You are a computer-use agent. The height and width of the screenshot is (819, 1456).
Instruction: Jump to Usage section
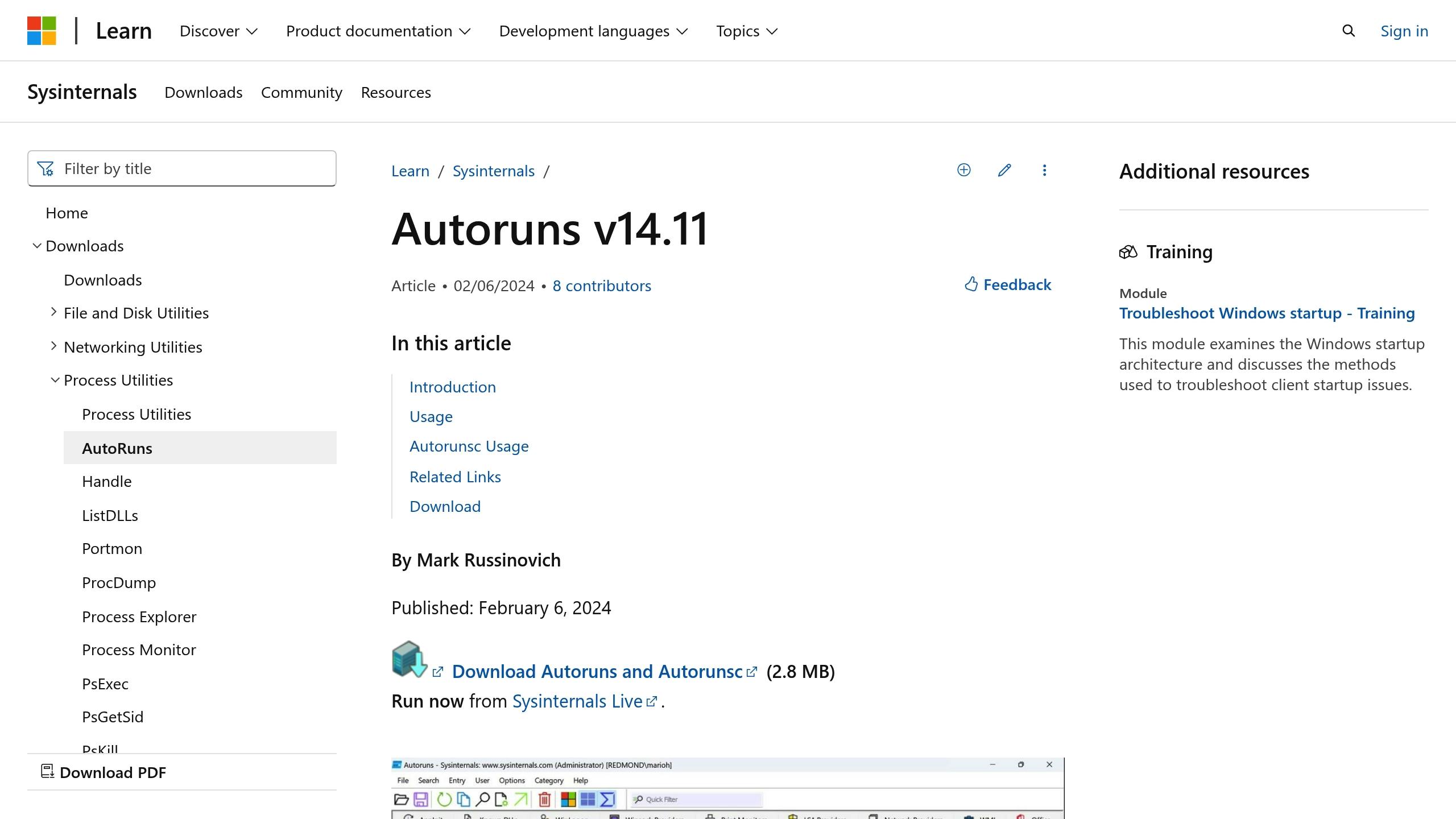coord(431,416)
